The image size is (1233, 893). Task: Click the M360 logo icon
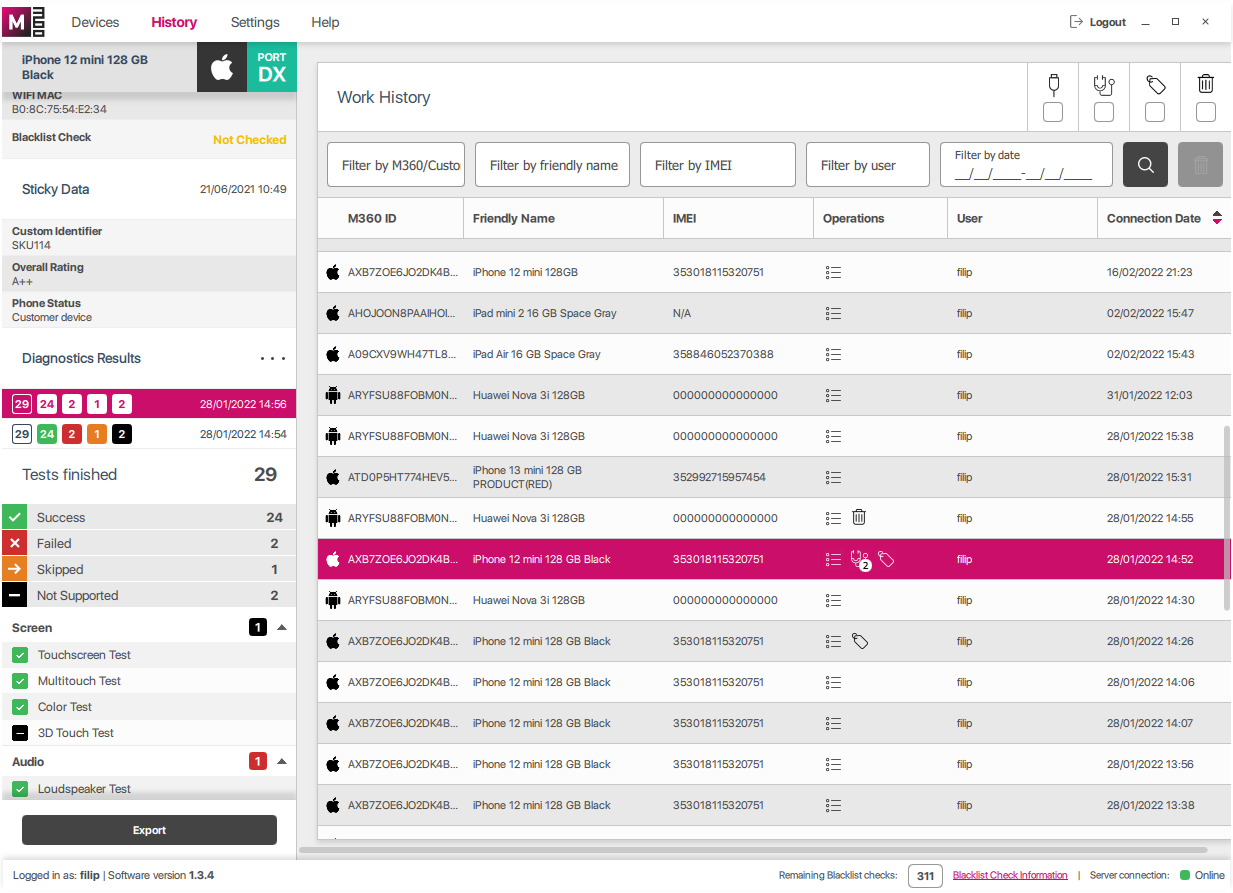pos(23,21)
